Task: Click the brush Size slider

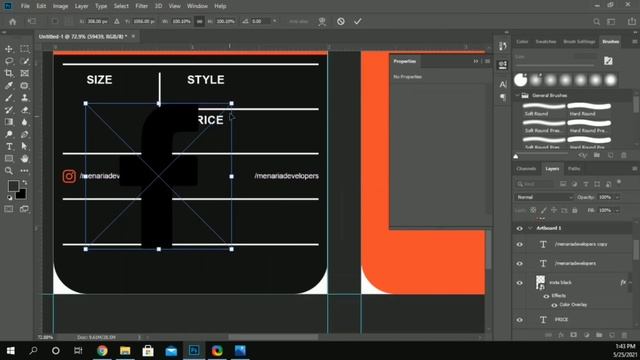Action: point(555,65)
